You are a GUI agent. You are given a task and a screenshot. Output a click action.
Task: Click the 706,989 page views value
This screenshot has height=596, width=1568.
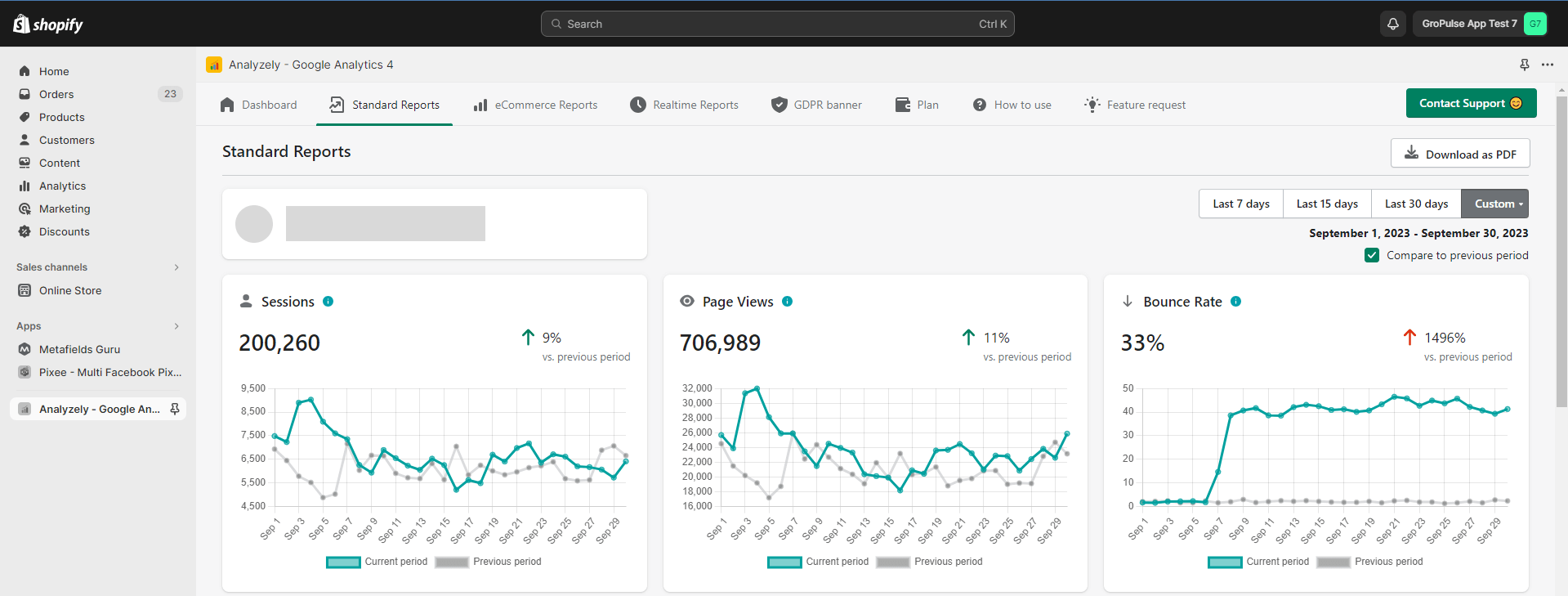pyautogui.click(x=720, y=343)
